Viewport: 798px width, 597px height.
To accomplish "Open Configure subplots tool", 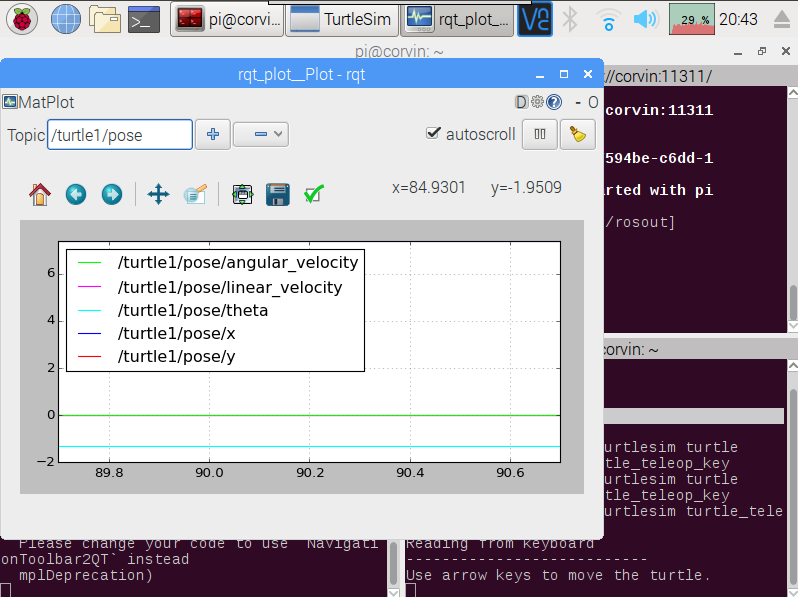I will click(242, 194).
